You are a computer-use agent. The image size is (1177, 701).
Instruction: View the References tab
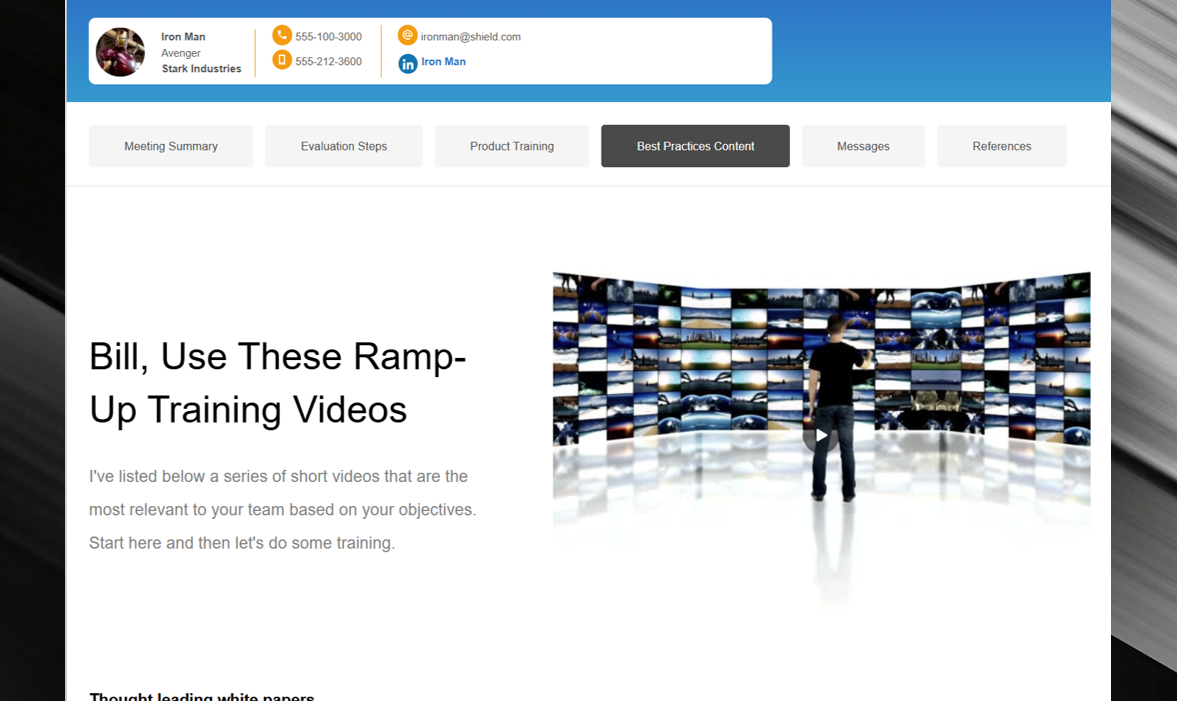[x=1001, y=146]
